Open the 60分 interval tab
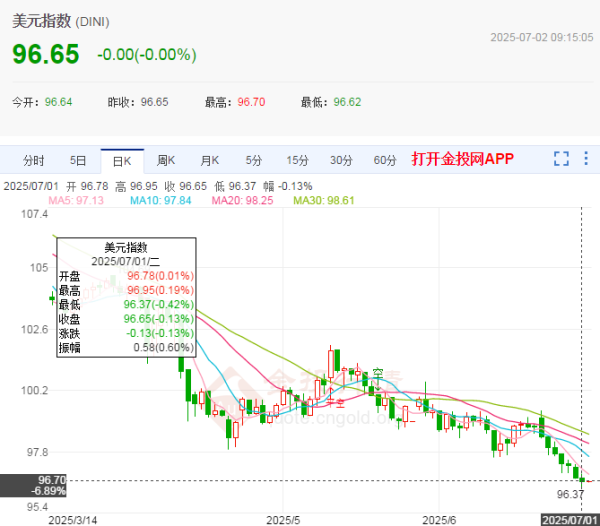This screenshot has width=600, height=526. tap(385, 160)
